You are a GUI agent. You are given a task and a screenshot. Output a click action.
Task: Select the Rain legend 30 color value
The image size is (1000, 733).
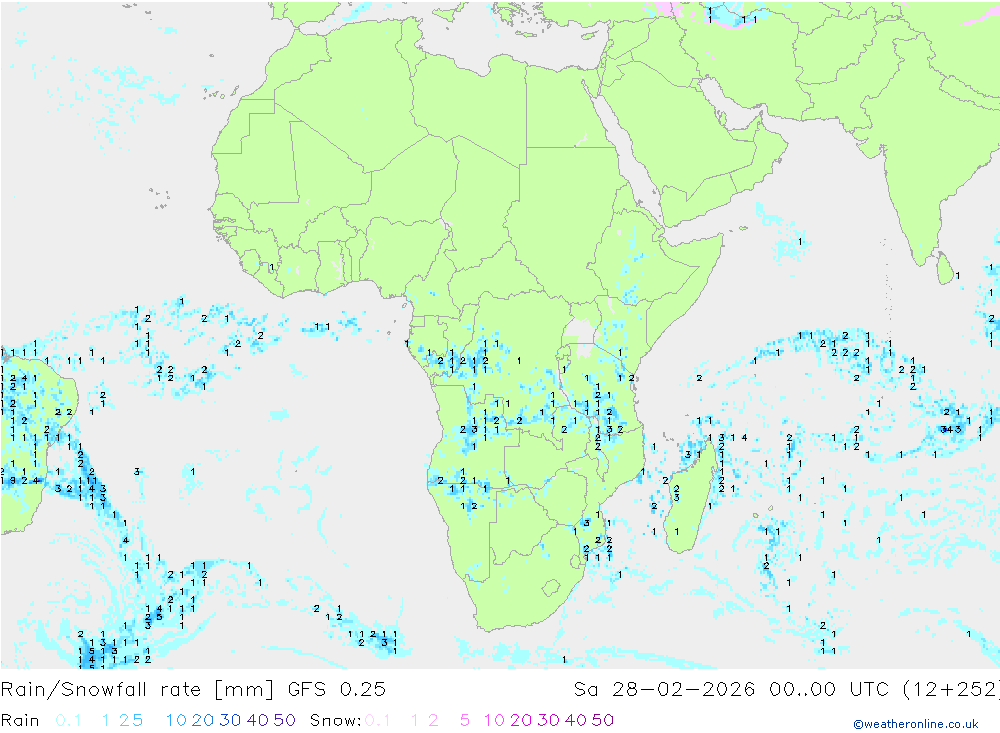230,720
